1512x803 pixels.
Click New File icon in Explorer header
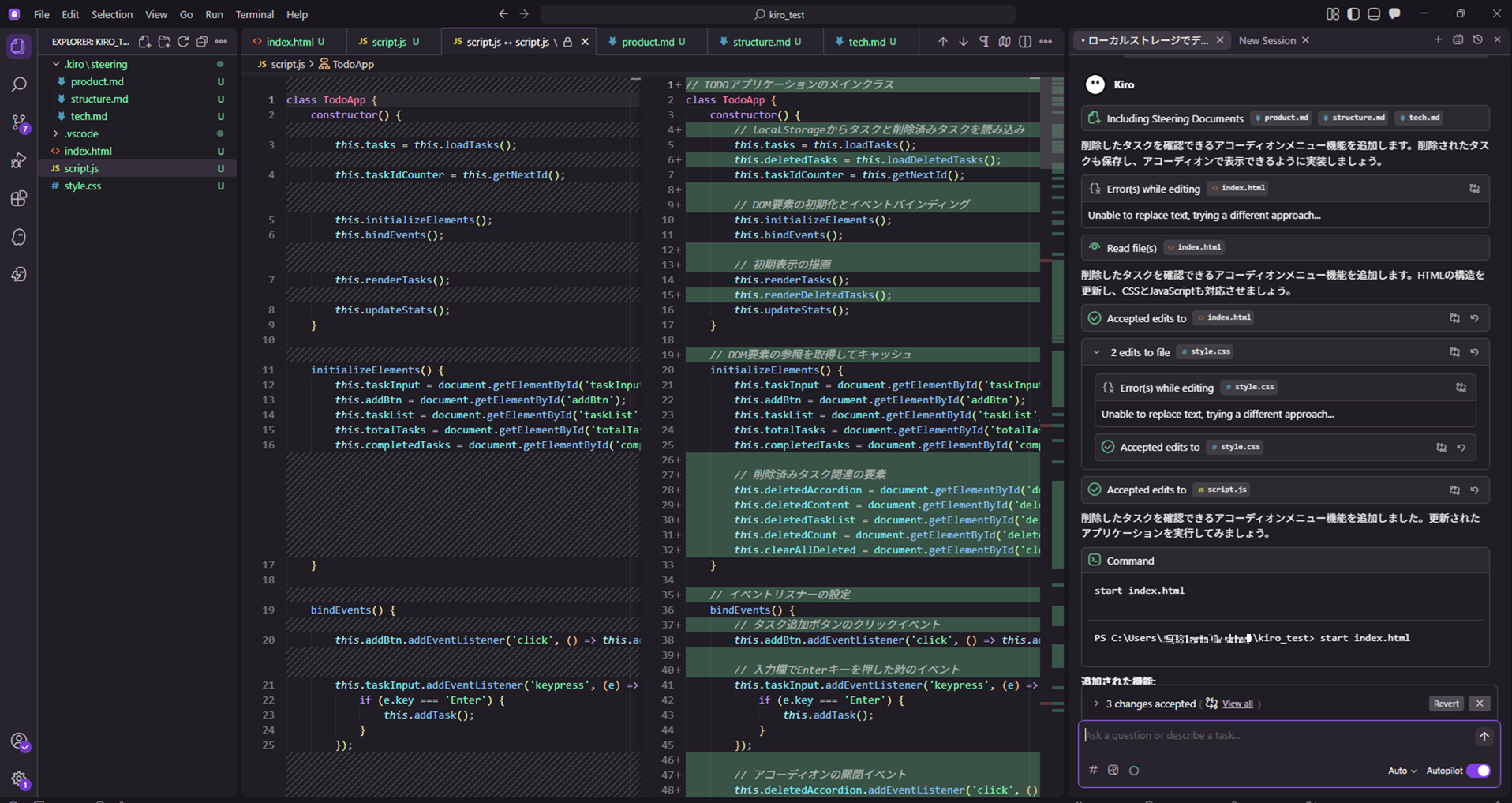[x=145, y=42]
